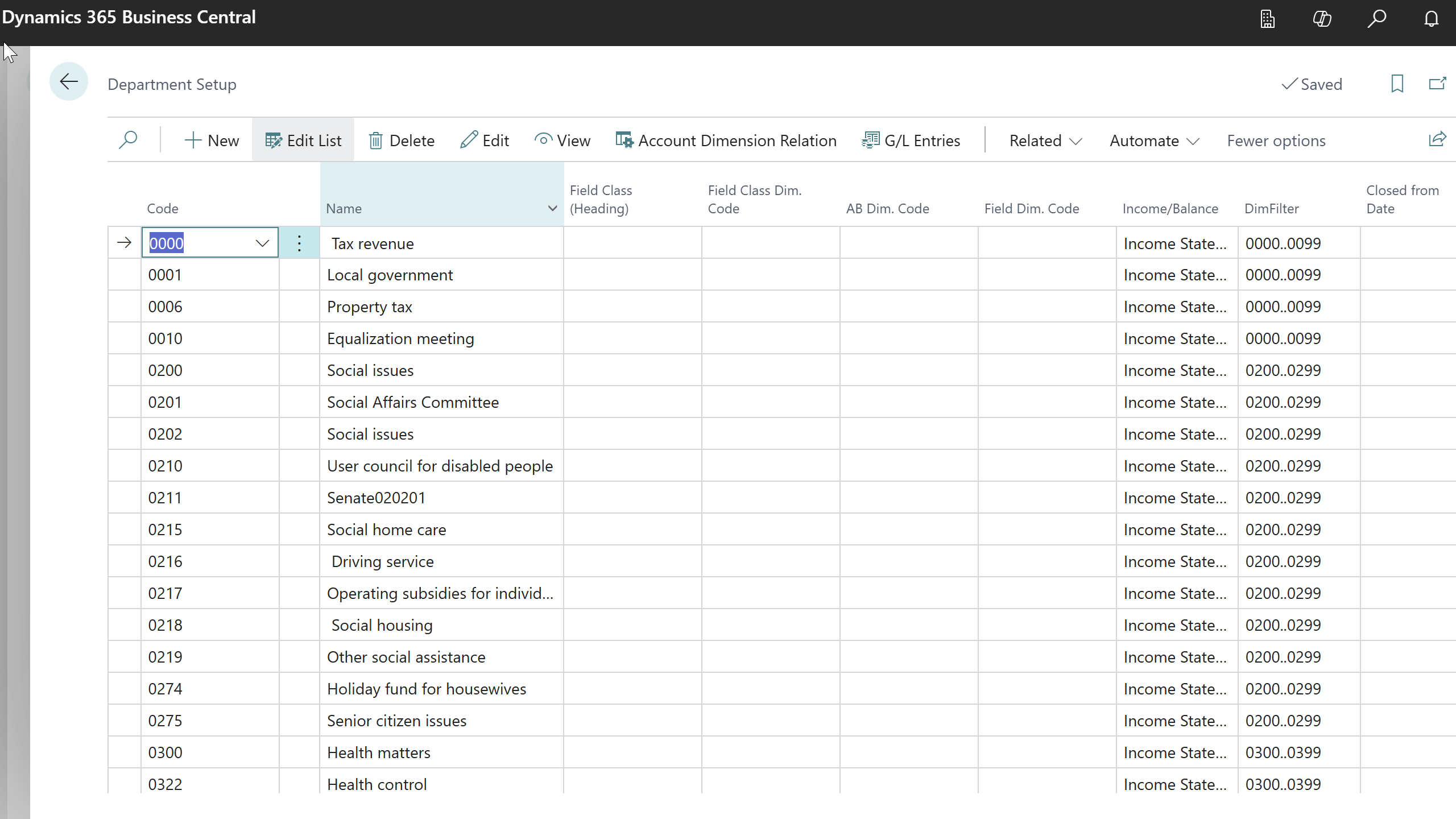Click the View action

(x=562, y=140)
